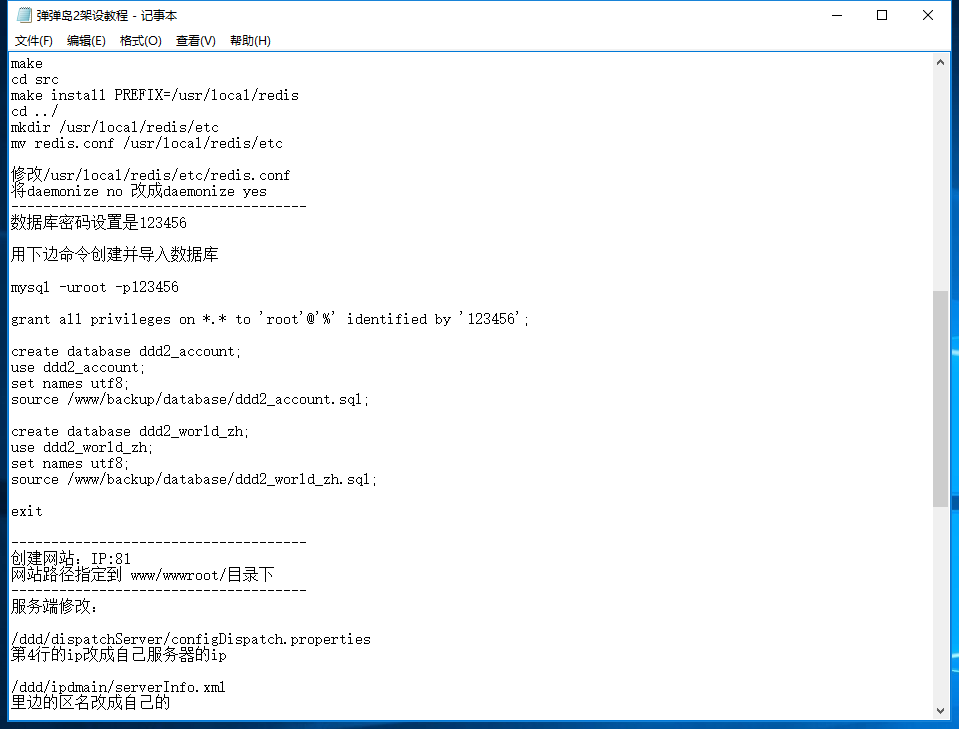Minimize the Notepad window

click(x=837, y=15)
